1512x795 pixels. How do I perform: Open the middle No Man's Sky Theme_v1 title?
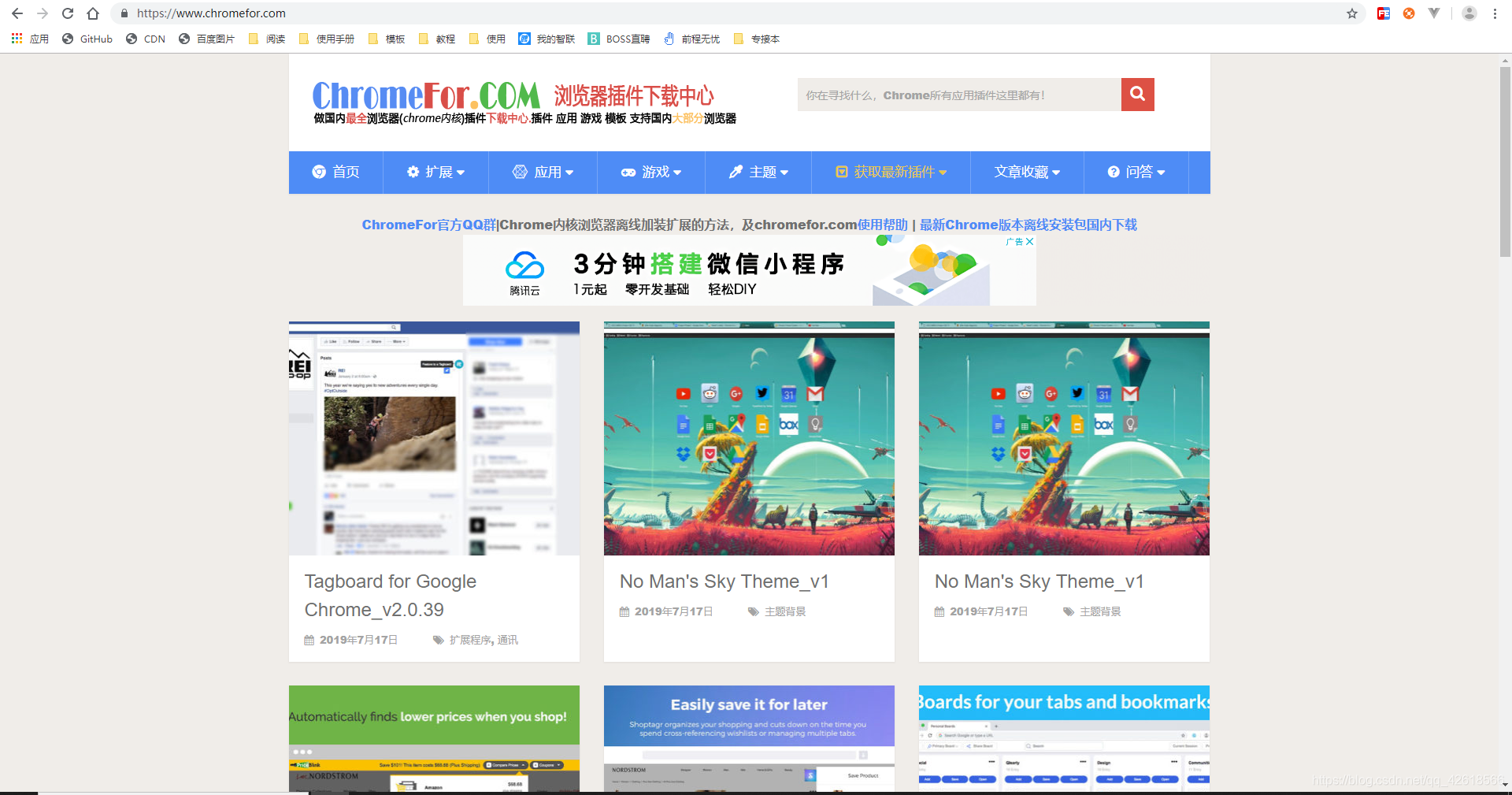(724, 581)
